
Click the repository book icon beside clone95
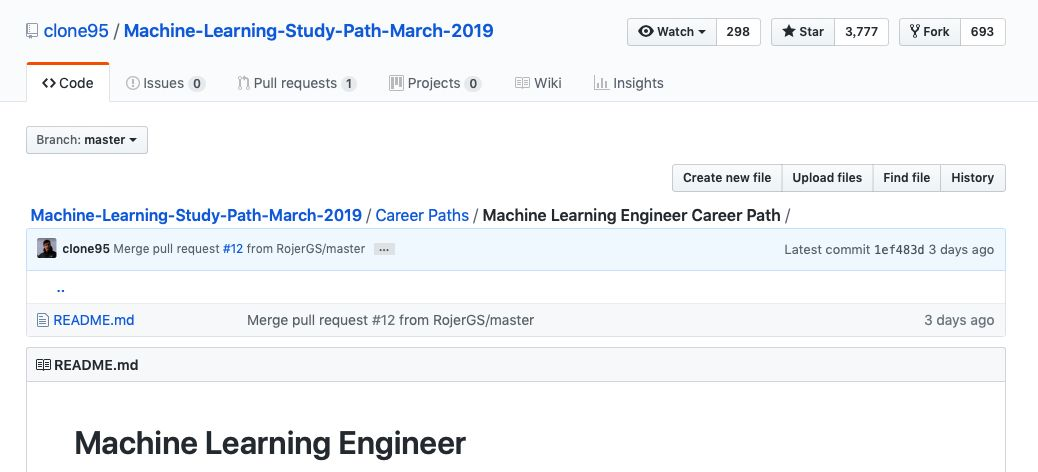[x=31, y=31]
